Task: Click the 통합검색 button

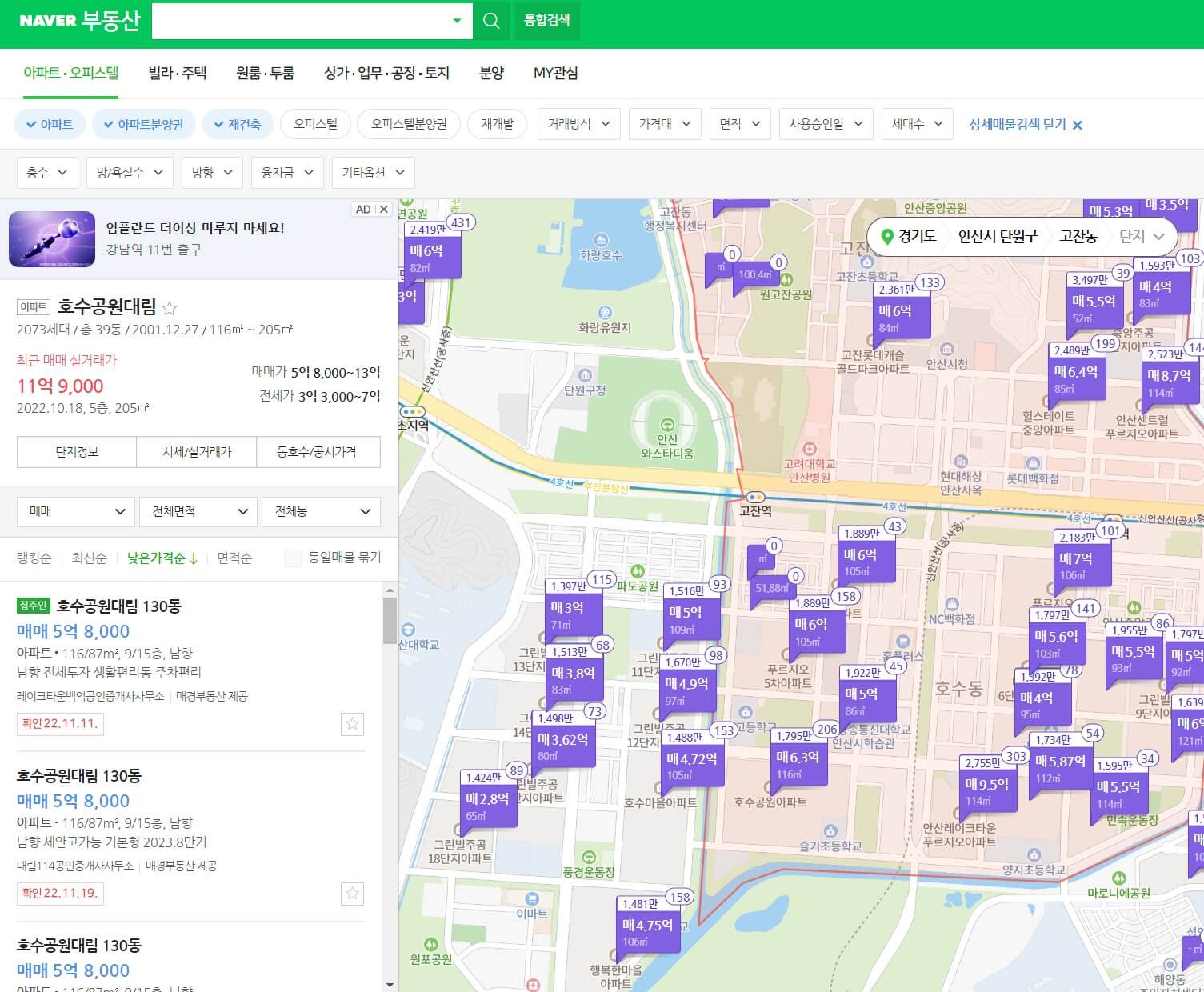Action: point(546,21)
